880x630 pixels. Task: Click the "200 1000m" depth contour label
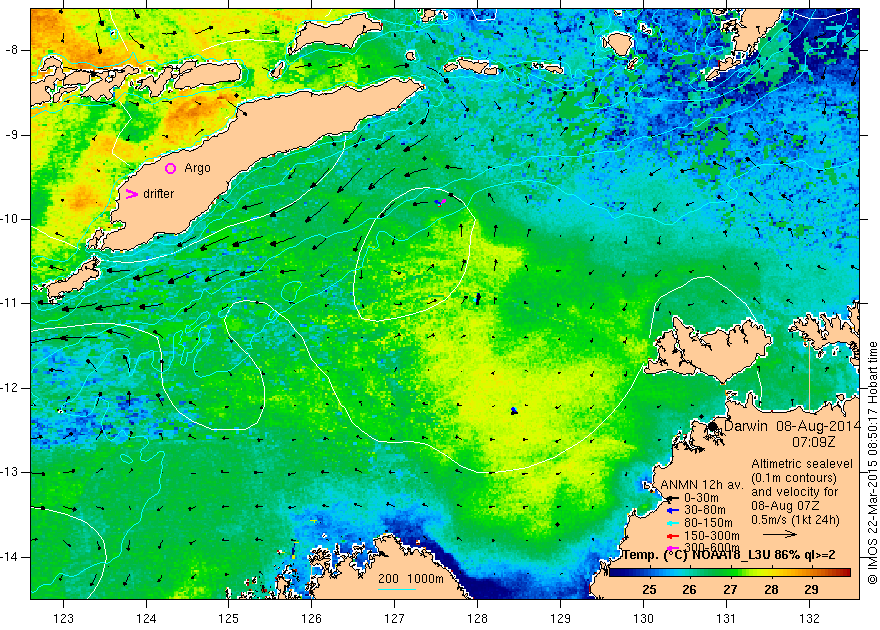point(411,579)
